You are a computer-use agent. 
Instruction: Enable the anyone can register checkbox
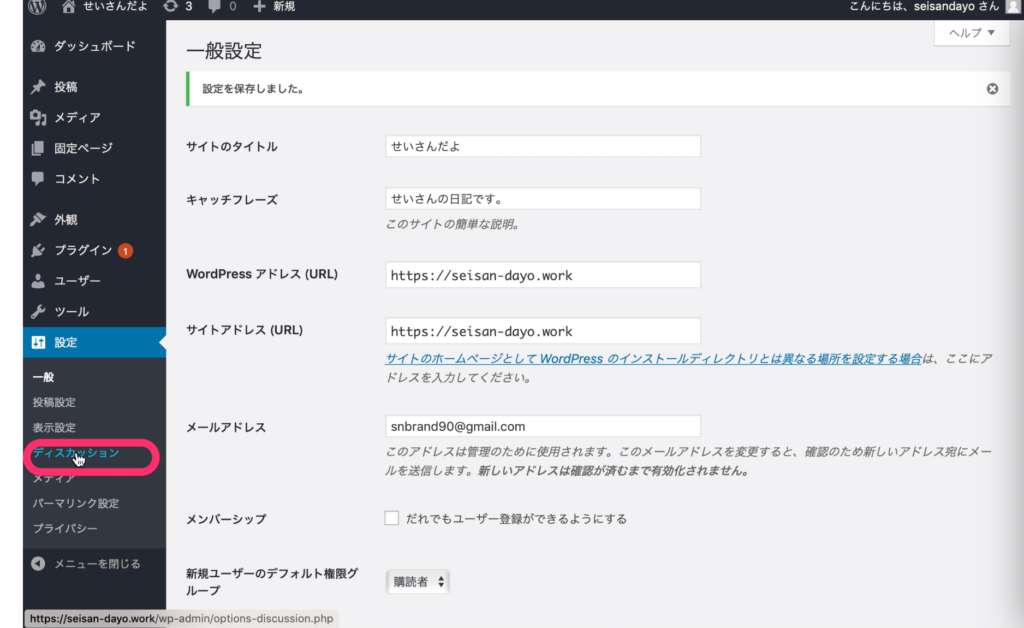click(392, 518)
